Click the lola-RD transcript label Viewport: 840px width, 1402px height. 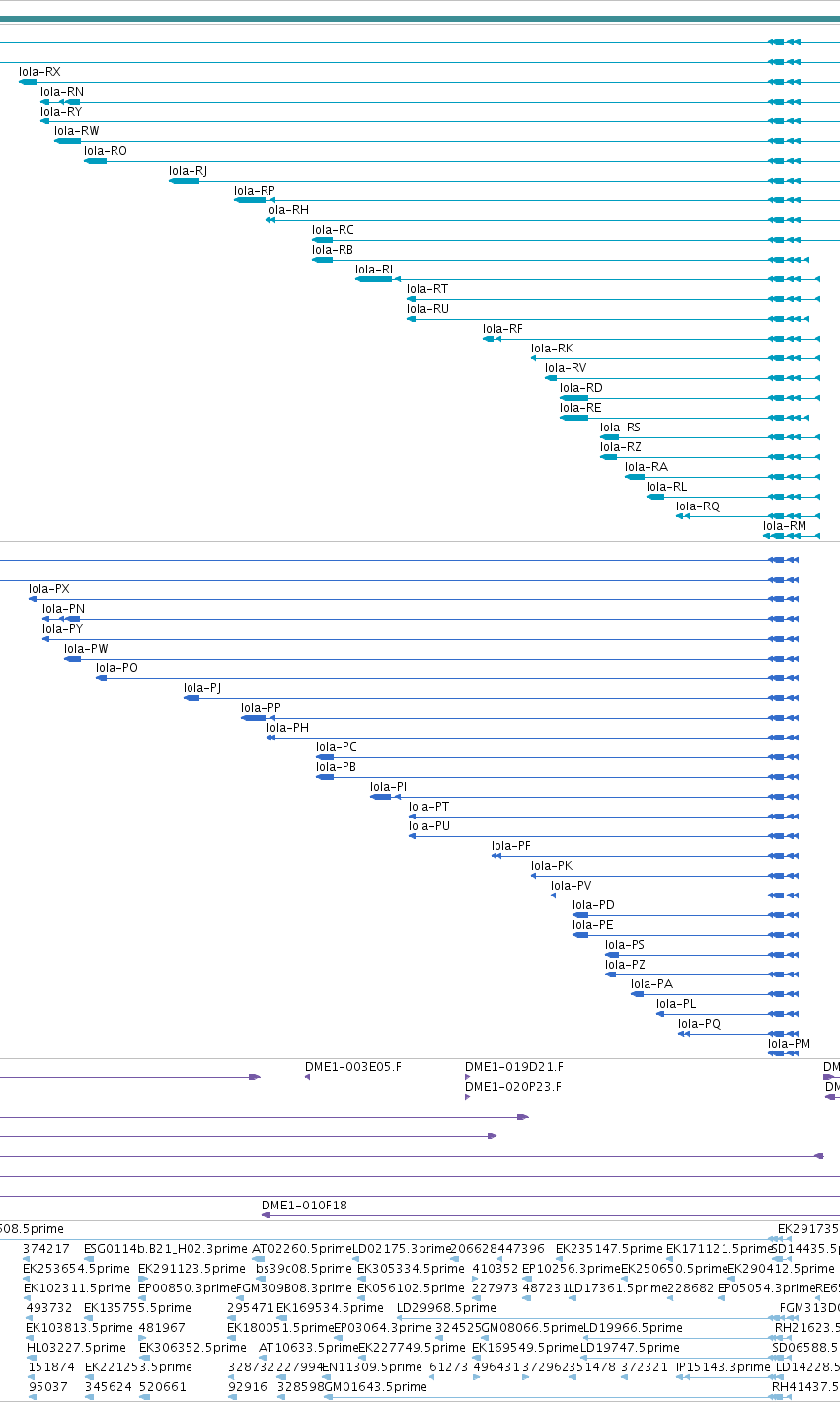pyautogui.click(x=581, y=388)
